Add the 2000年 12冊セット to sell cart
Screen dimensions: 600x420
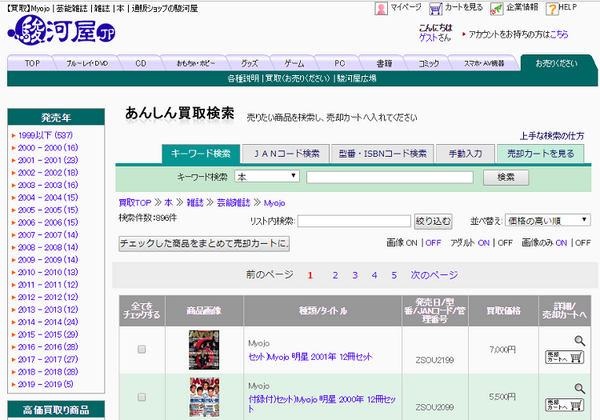coord(564,405)
